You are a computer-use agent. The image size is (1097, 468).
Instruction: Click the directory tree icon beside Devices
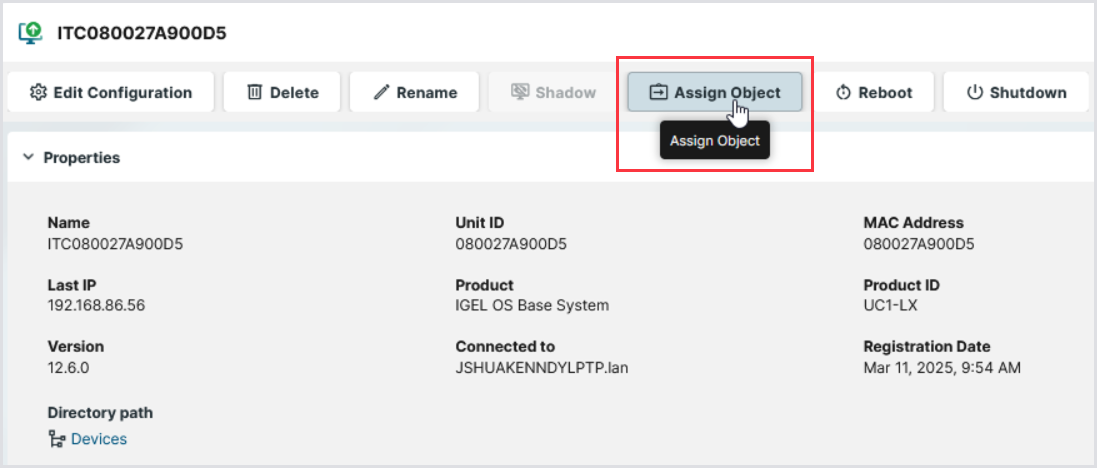(x=57, y=438)
